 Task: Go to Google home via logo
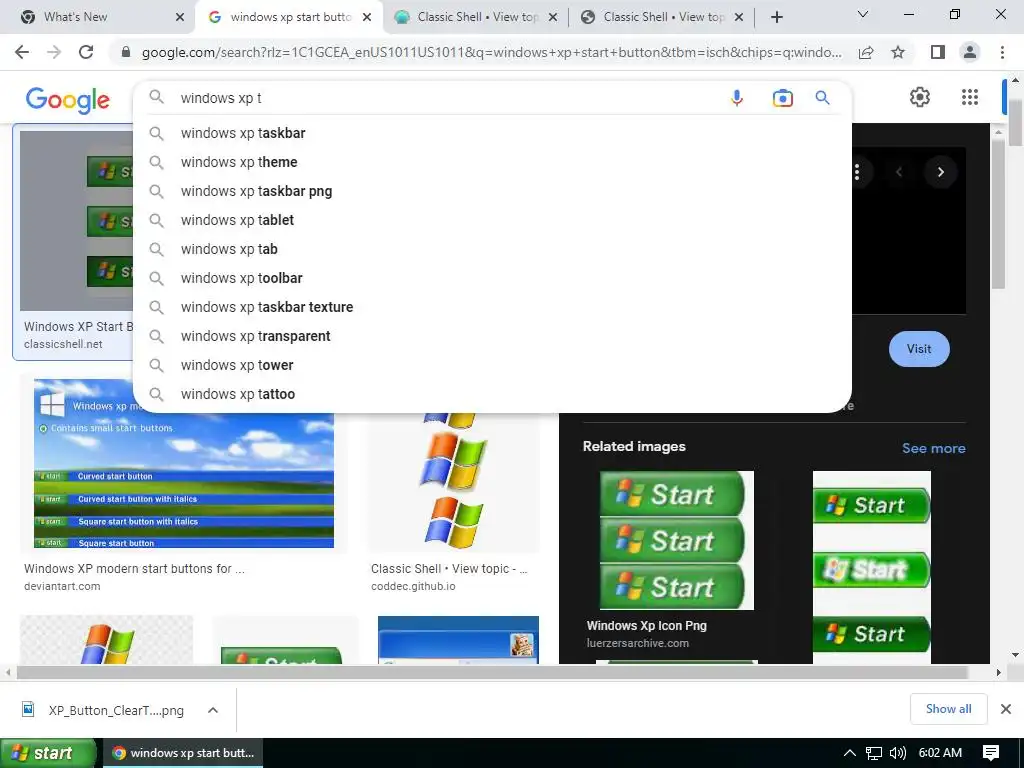68,100
